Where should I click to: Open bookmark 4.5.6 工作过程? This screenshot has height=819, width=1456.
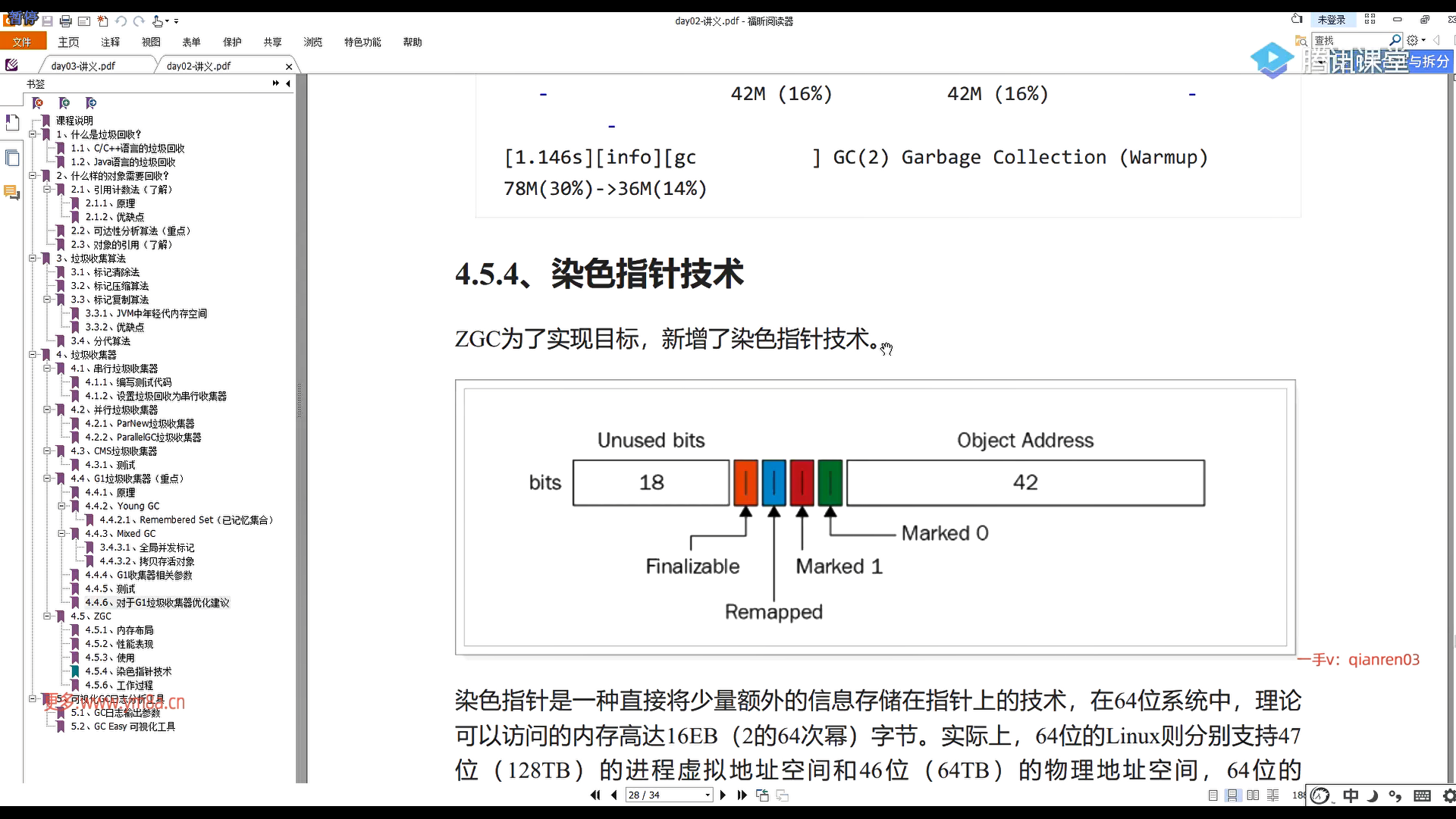(x=119, y=685)
